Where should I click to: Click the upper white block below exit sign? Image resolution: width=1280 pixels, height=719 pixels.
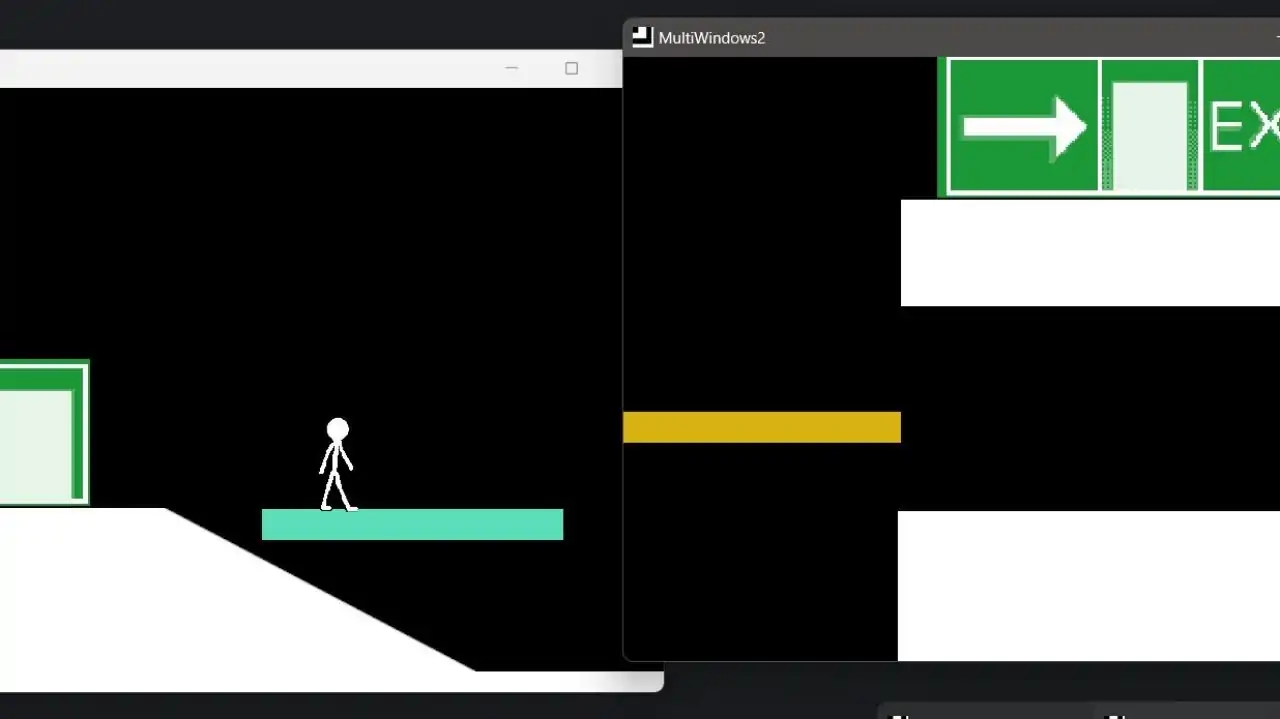(1089, 253)
